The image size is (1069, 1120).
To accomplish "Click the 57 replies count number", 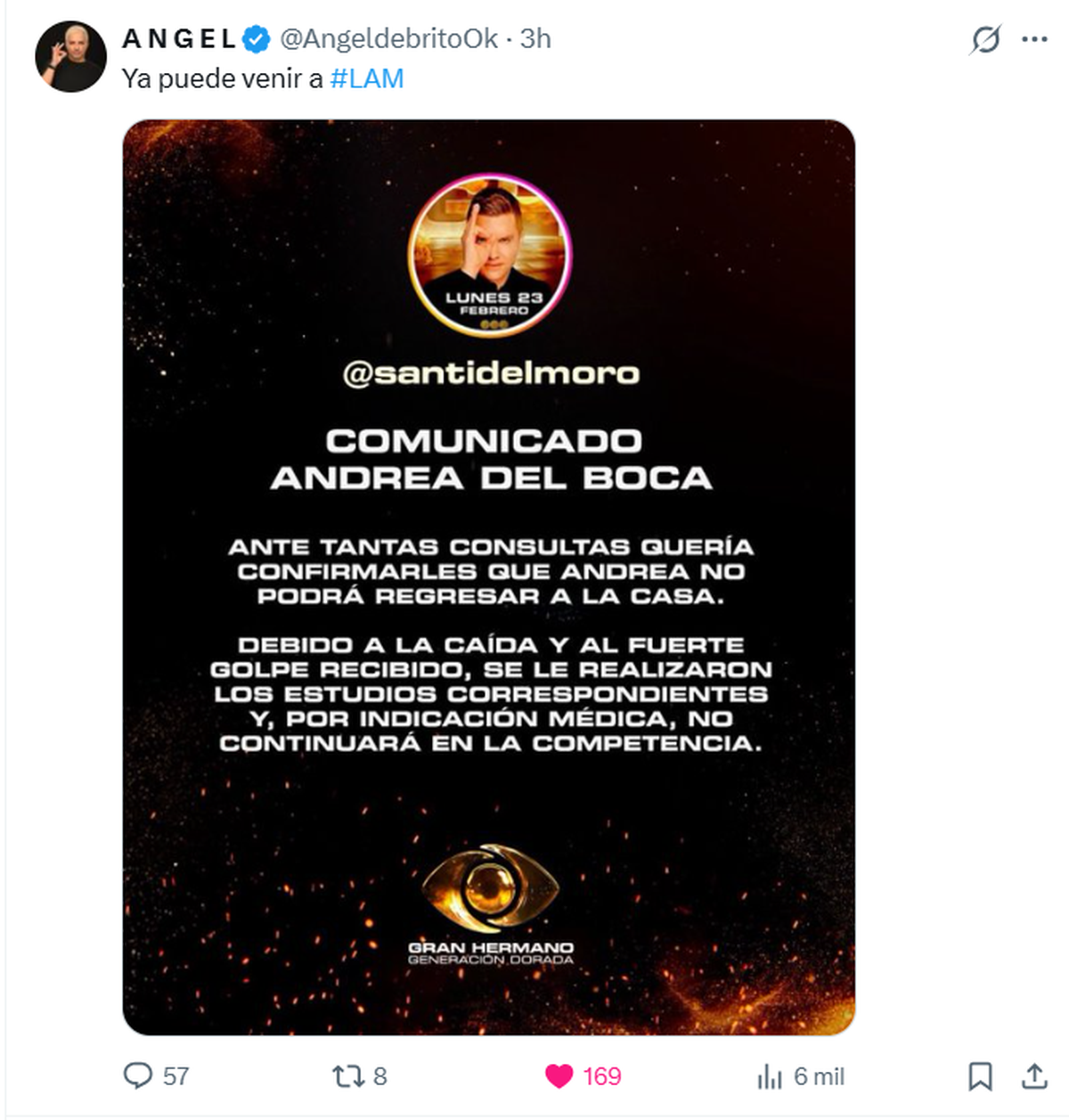I will click(176, 1076).
